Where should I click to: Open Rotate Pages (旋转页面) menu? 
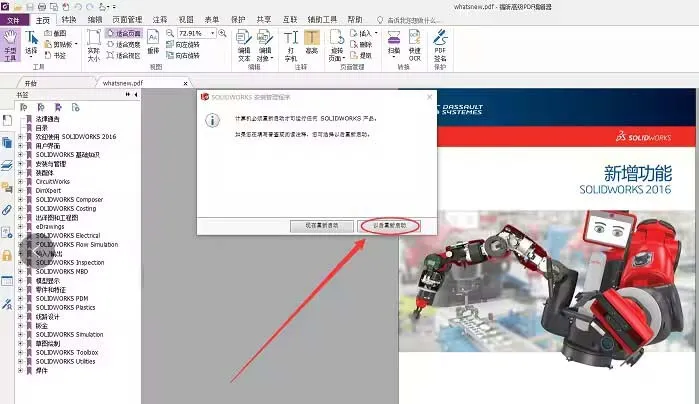[x=337, y=45]
